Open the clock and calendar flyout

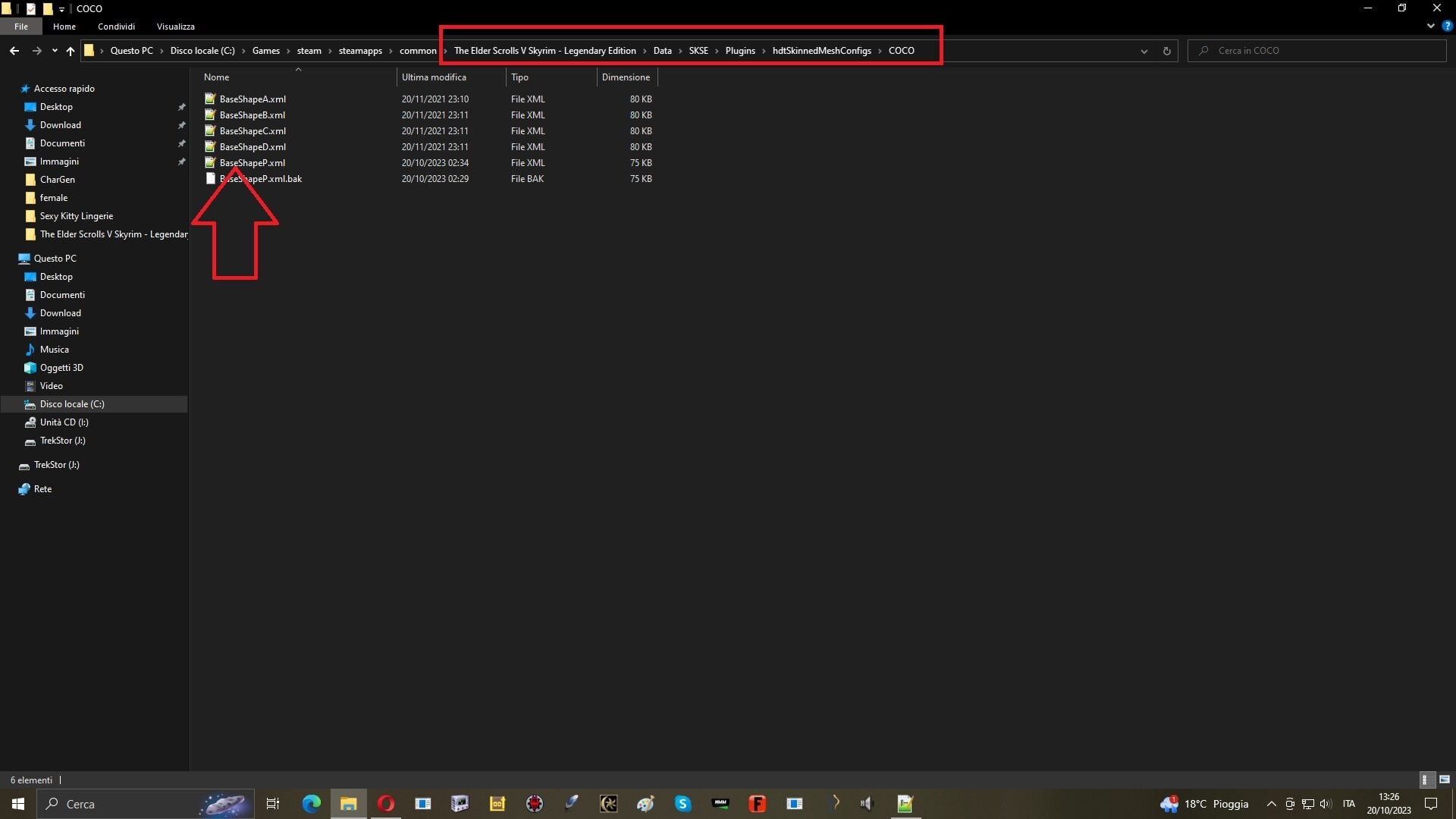[x=1389, y=804]
